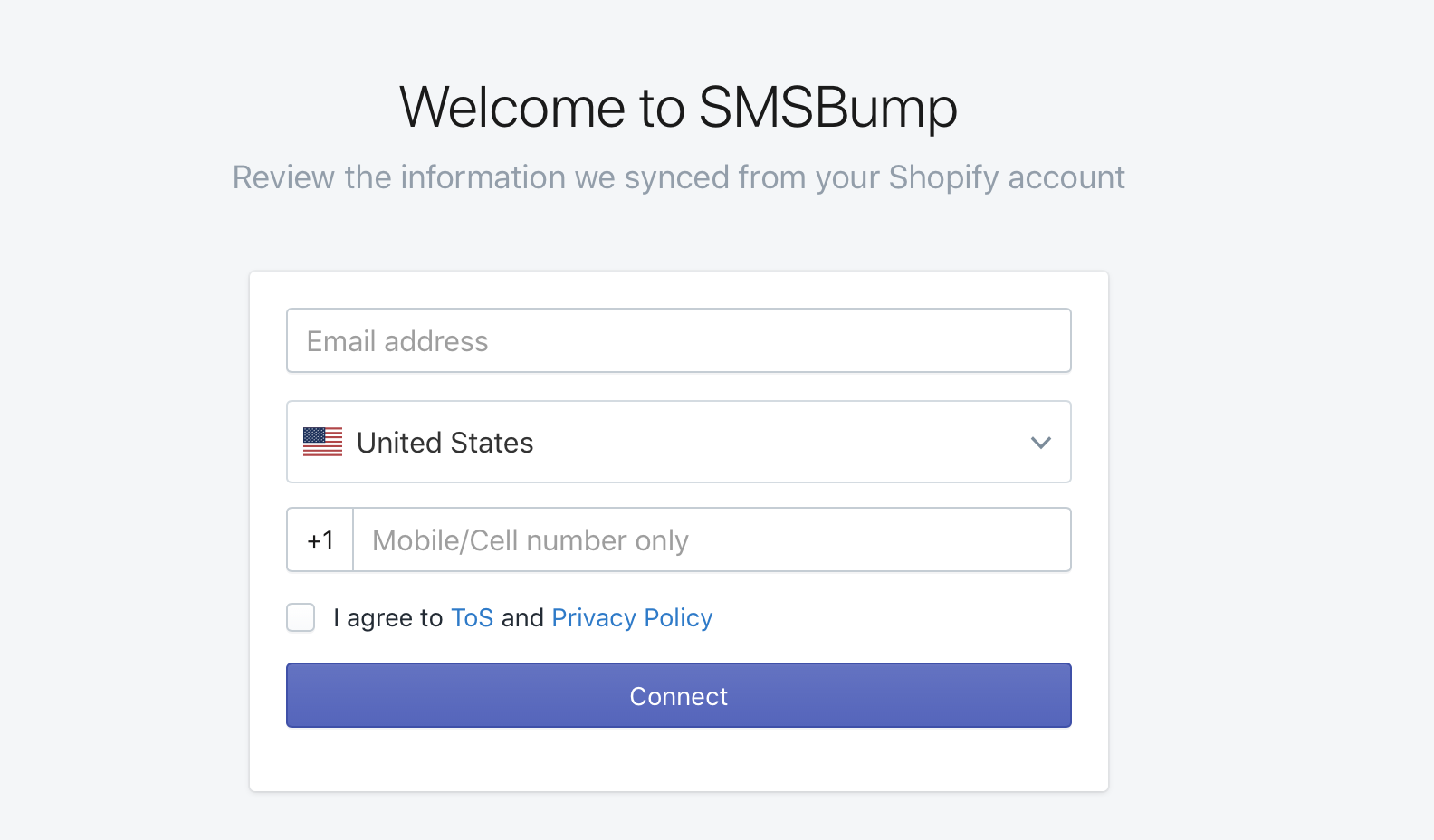Click the 'Review the information' subtitle text
Screen dimensions: 1434x840
[679, 177]
